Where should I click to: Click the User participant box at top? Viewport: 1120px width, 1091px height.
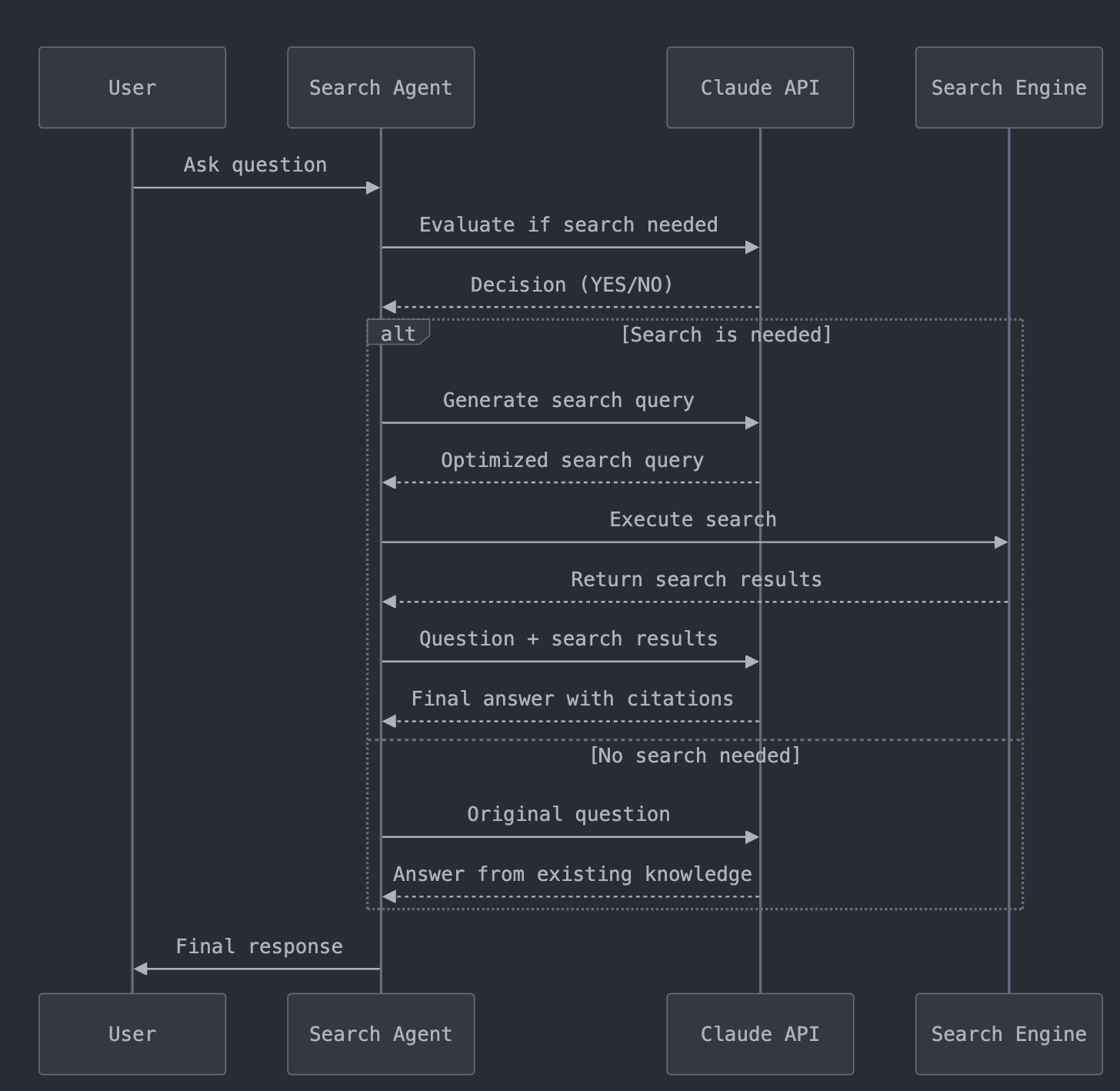click(x=132, y=87)
